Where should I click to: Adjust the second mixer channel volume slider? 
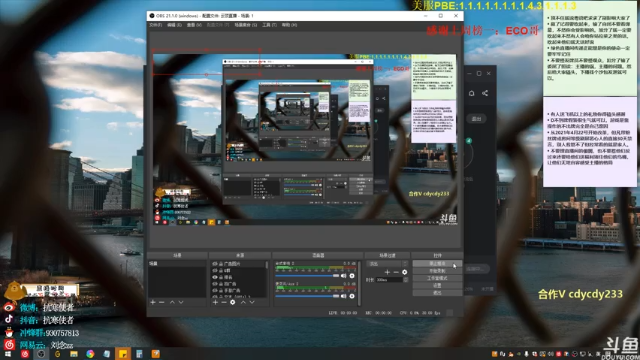click(307, 296)
